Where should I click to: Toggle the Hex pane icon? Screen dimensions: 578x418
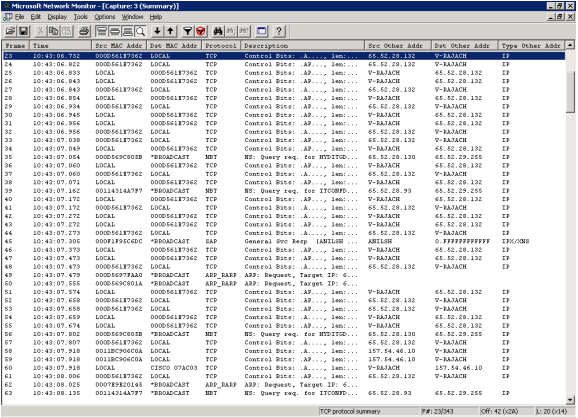(x=128, y=31)
